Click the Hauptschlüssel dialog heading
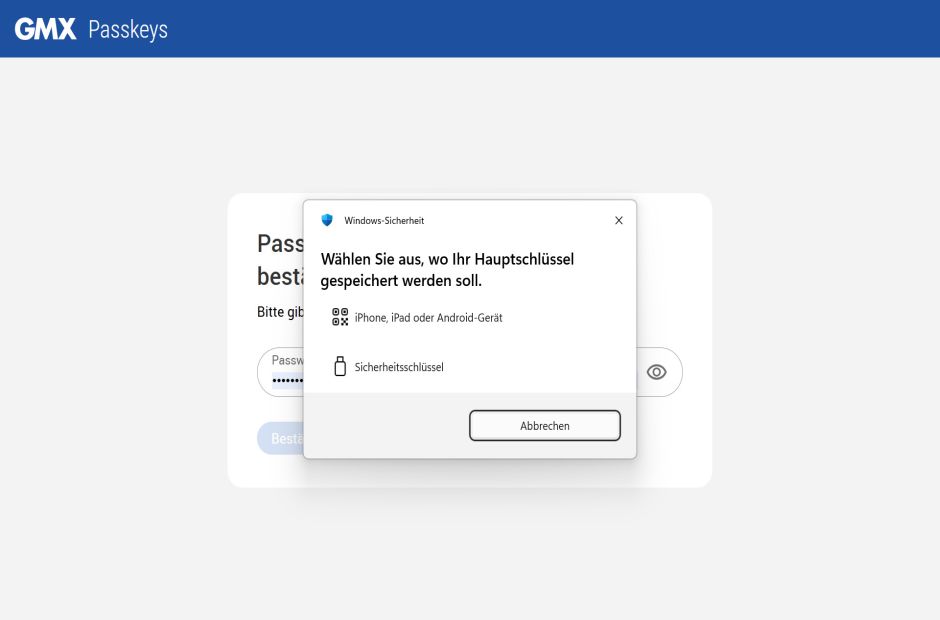 [x=447, y=270]
